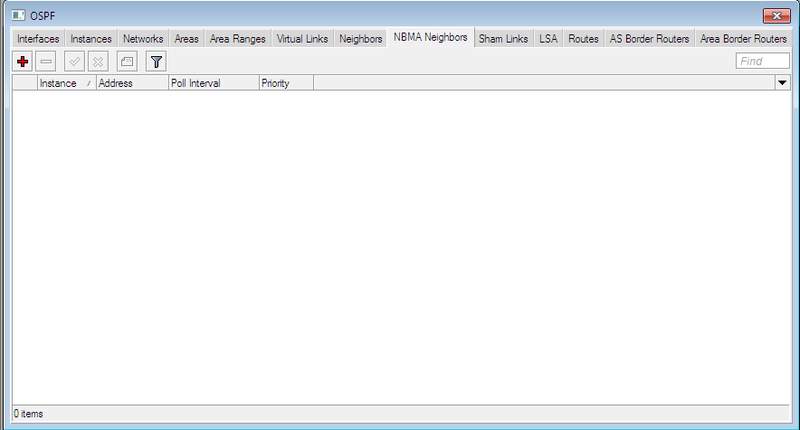Click the OSPF window title icon

pos(18,15)
